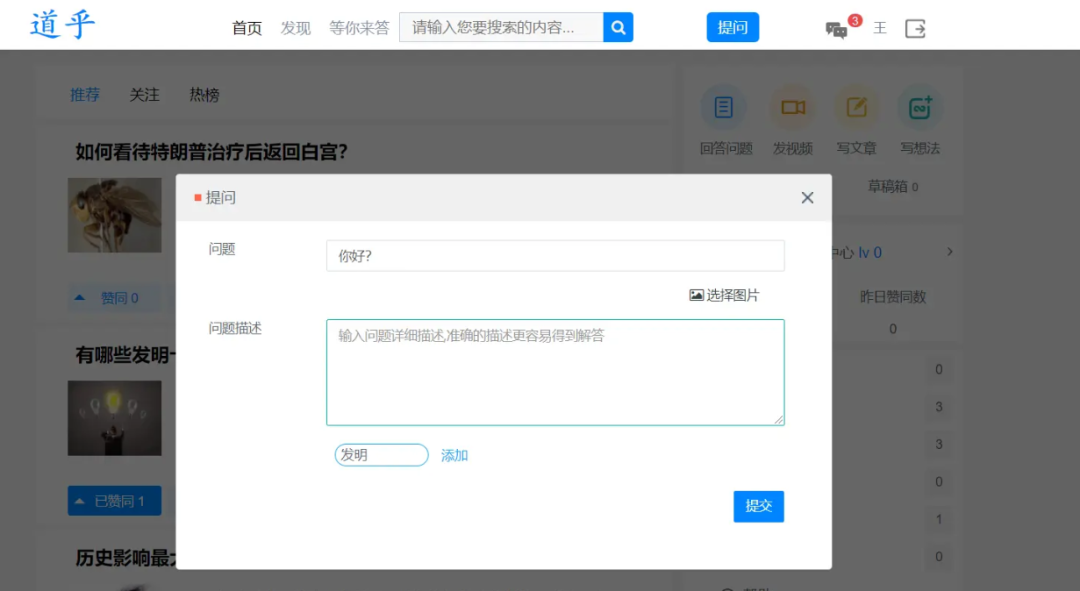
Task: Submit the question with 提交 button
Action: tap(758, 506)
